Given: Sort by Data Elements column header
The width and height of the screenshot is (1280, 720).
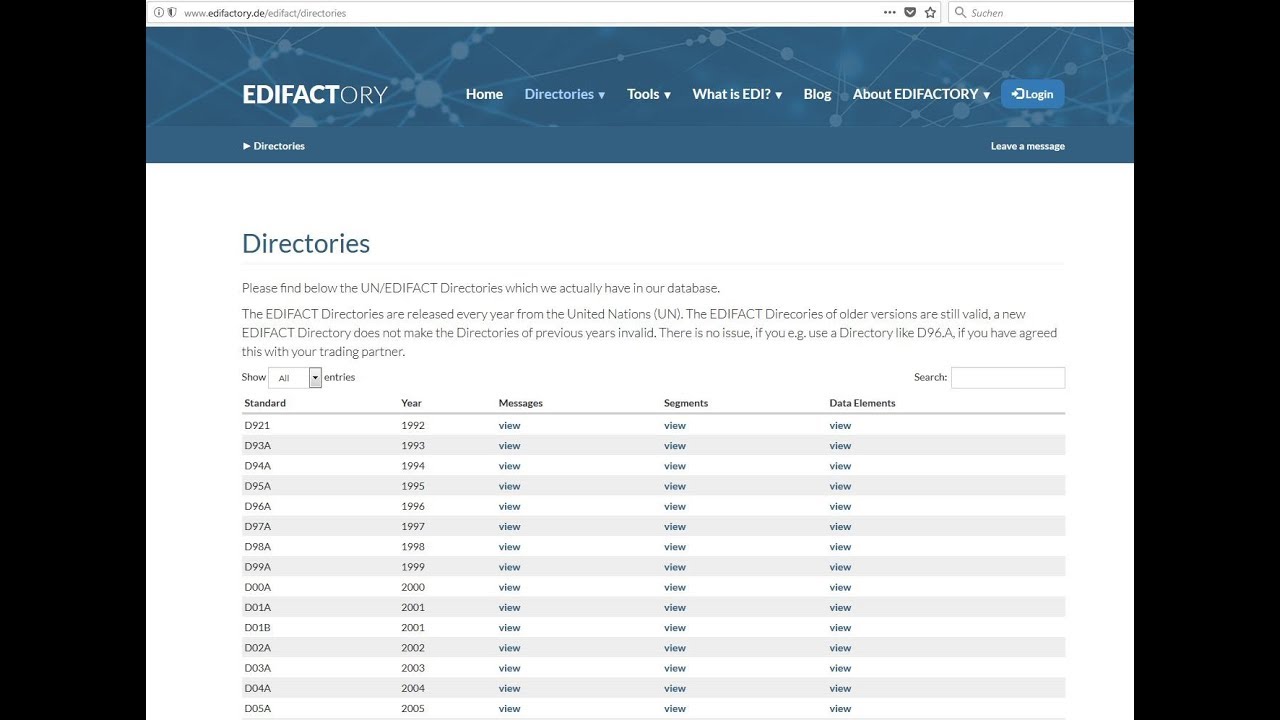Looking at the screenshot, I should (x=862, y=403).
